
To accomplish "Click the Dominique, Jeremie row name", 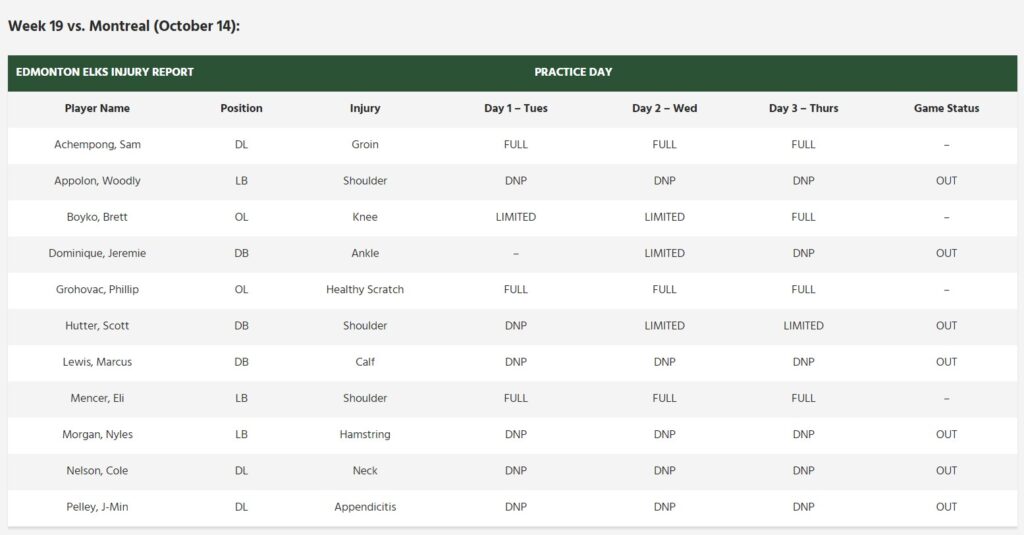I will tap(97, 253).
